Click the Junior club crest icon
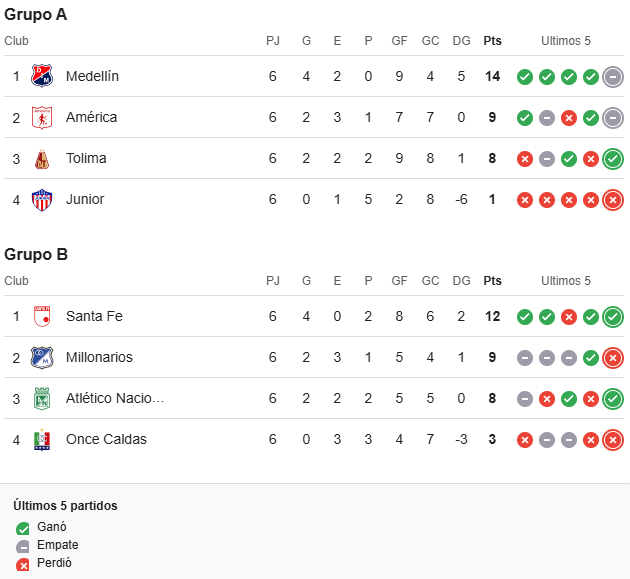Viewport: 630px width, 579px height. coord(41,199)
